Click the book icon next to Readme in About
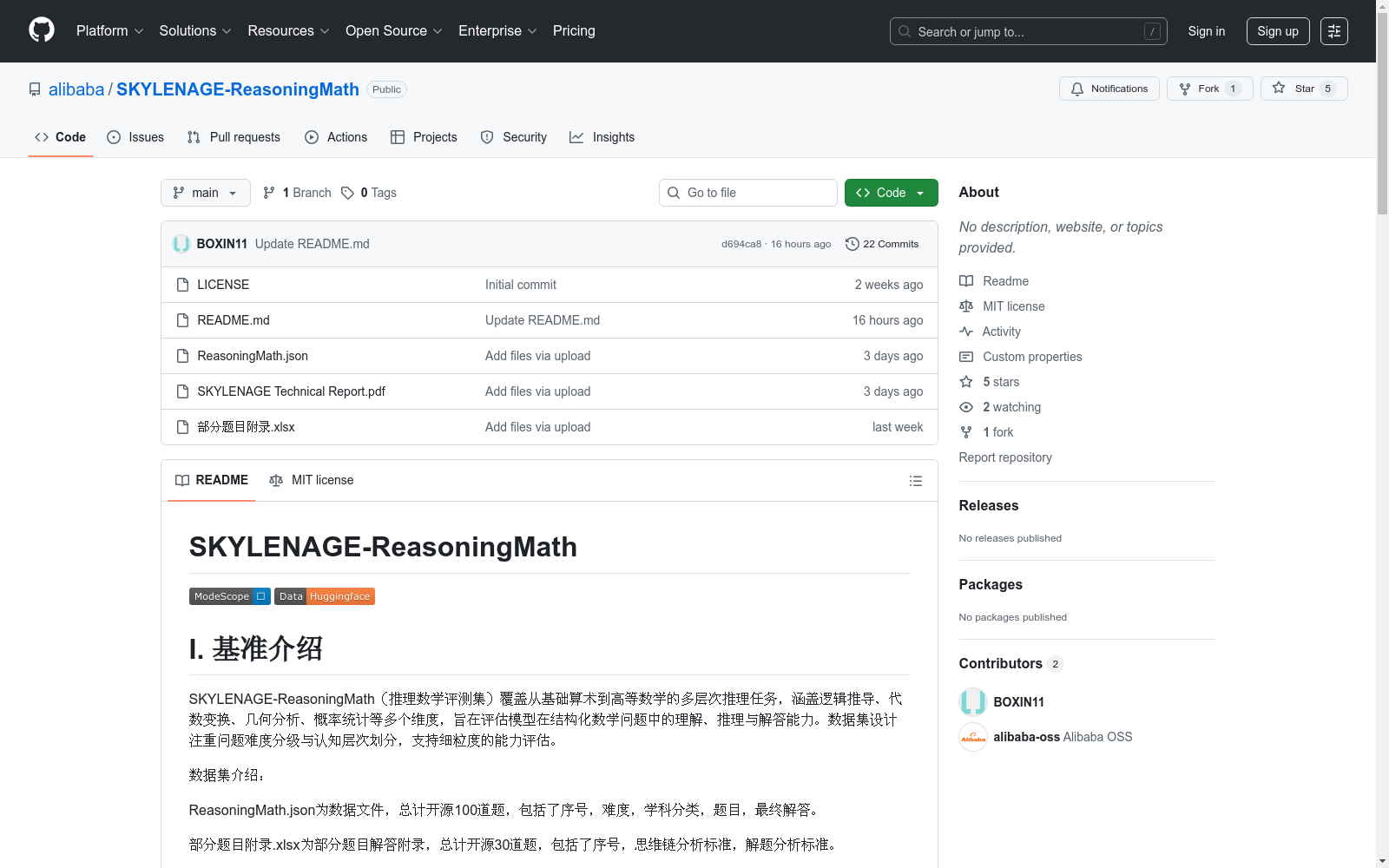The image size is (1389, 868). pos(966,281)
